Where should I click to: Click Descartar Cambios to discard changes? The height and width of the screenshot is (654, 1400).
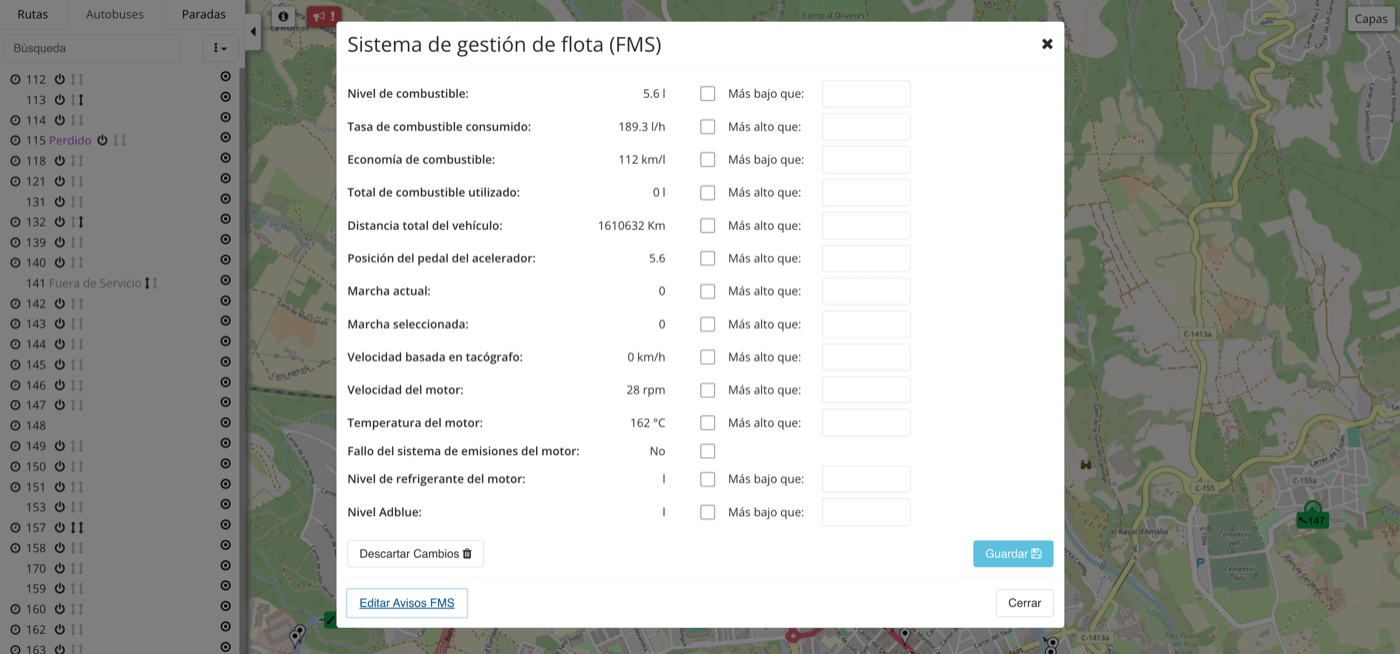click(415, 553)
